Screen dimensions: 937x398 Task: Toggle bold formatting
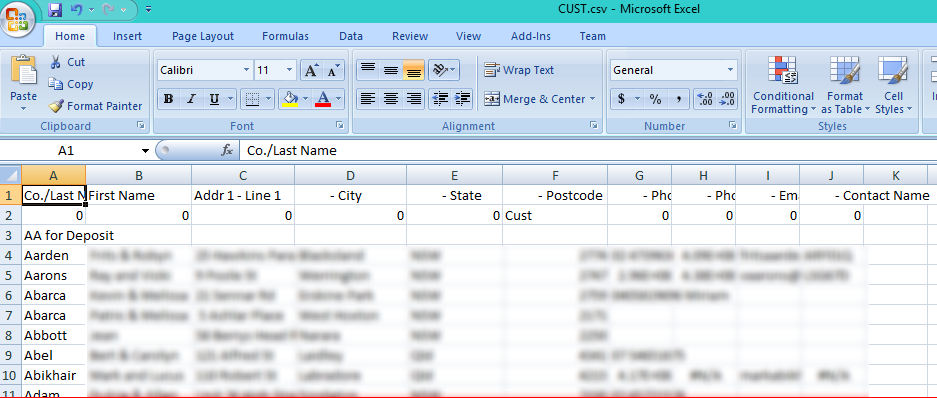tap(169, 99)
